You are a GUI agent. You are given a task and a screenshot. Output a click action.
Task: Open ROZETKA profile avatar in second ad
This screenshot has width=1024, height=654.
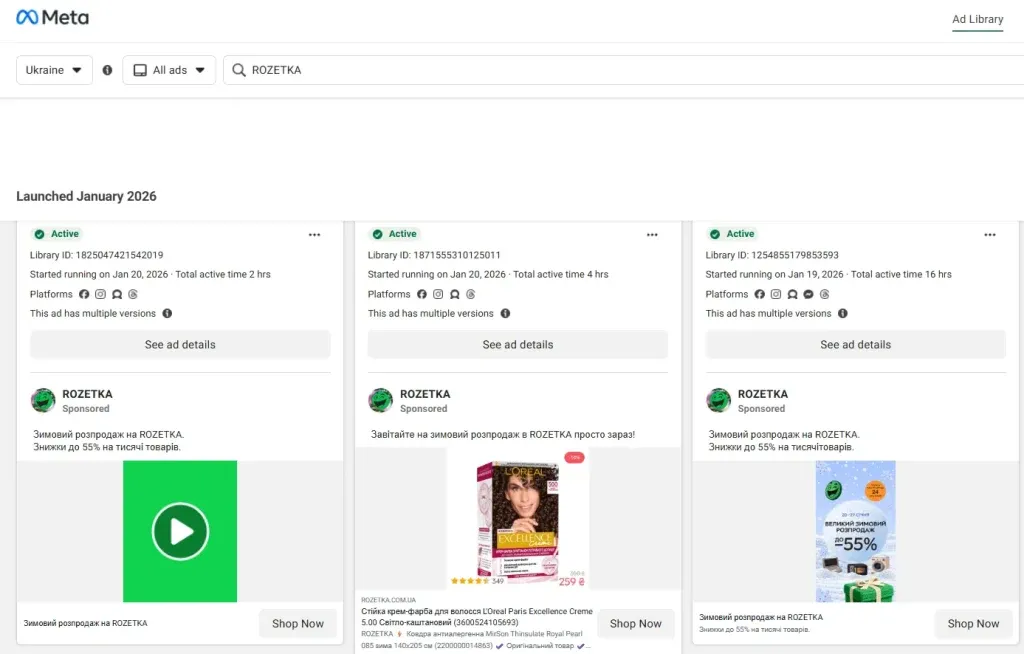[x=380, y=401]
